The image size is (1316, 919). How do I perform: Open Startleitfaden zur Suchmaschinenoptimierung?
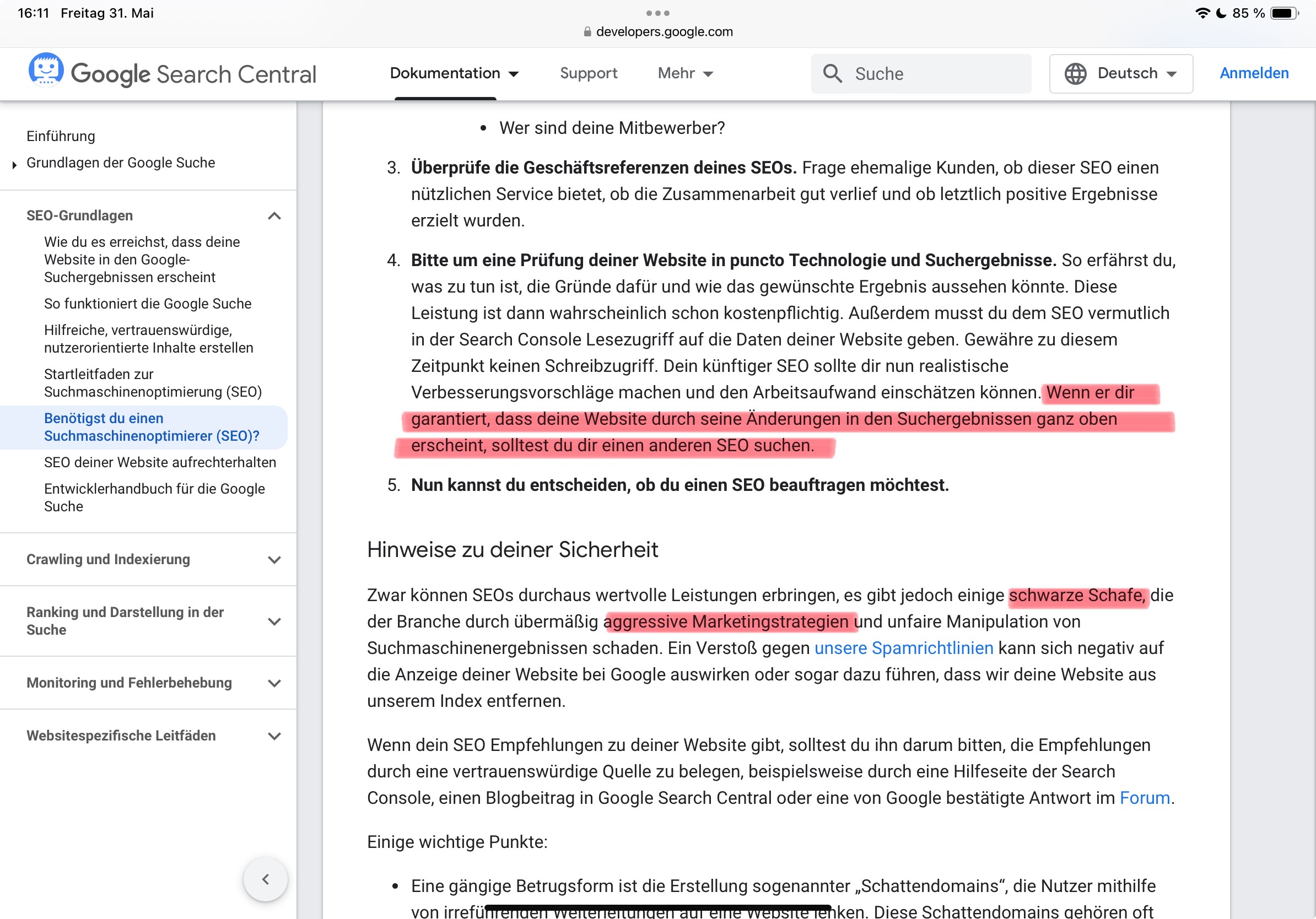tap(153, 383)
